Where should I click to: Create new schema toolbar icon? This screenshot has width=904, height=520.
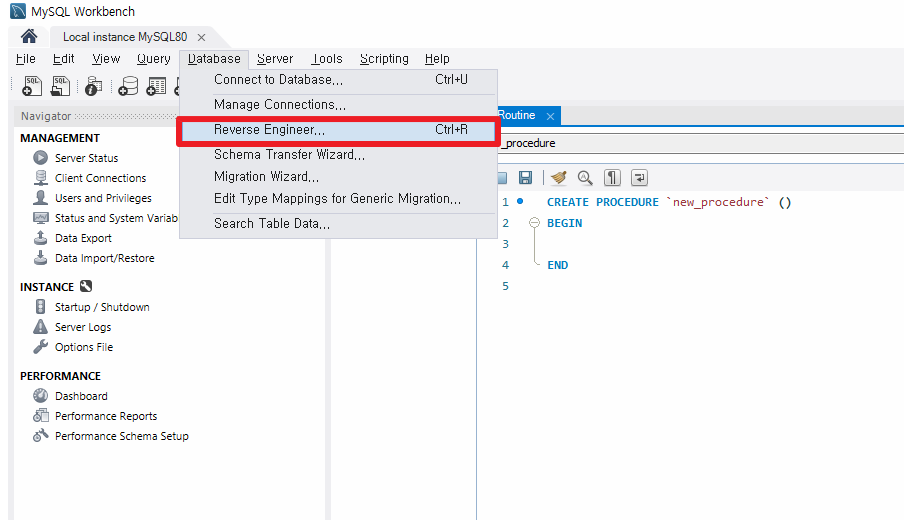click(128, 86)
